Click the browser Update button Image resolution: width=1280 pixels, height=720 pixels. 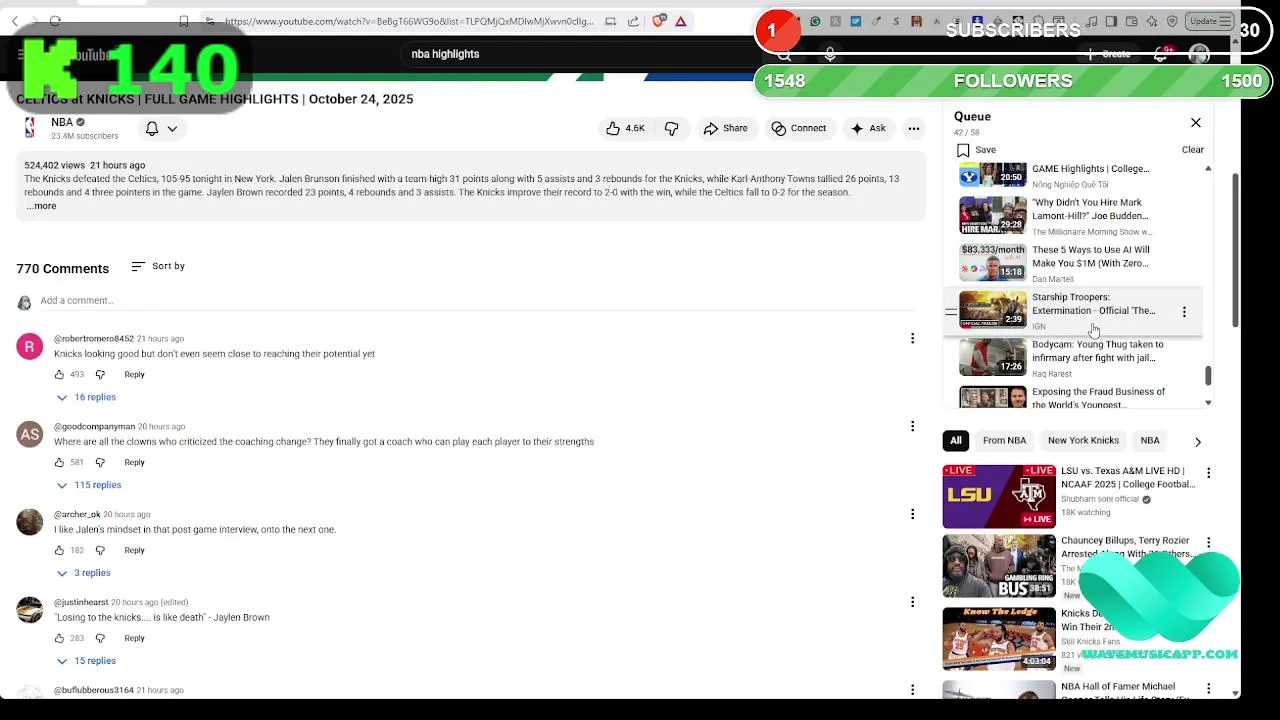[x=1209, y=21]
